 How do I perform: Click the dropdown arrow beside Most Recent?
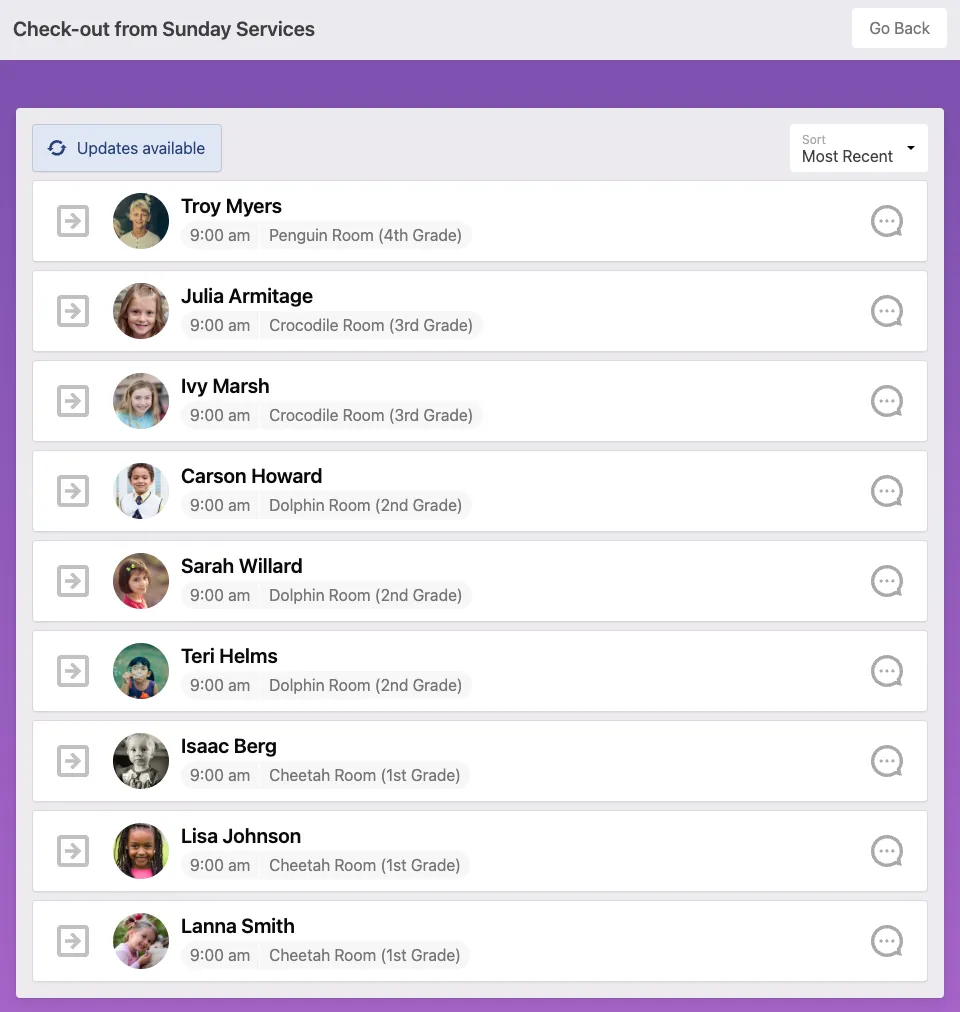[x=911, y=148]
